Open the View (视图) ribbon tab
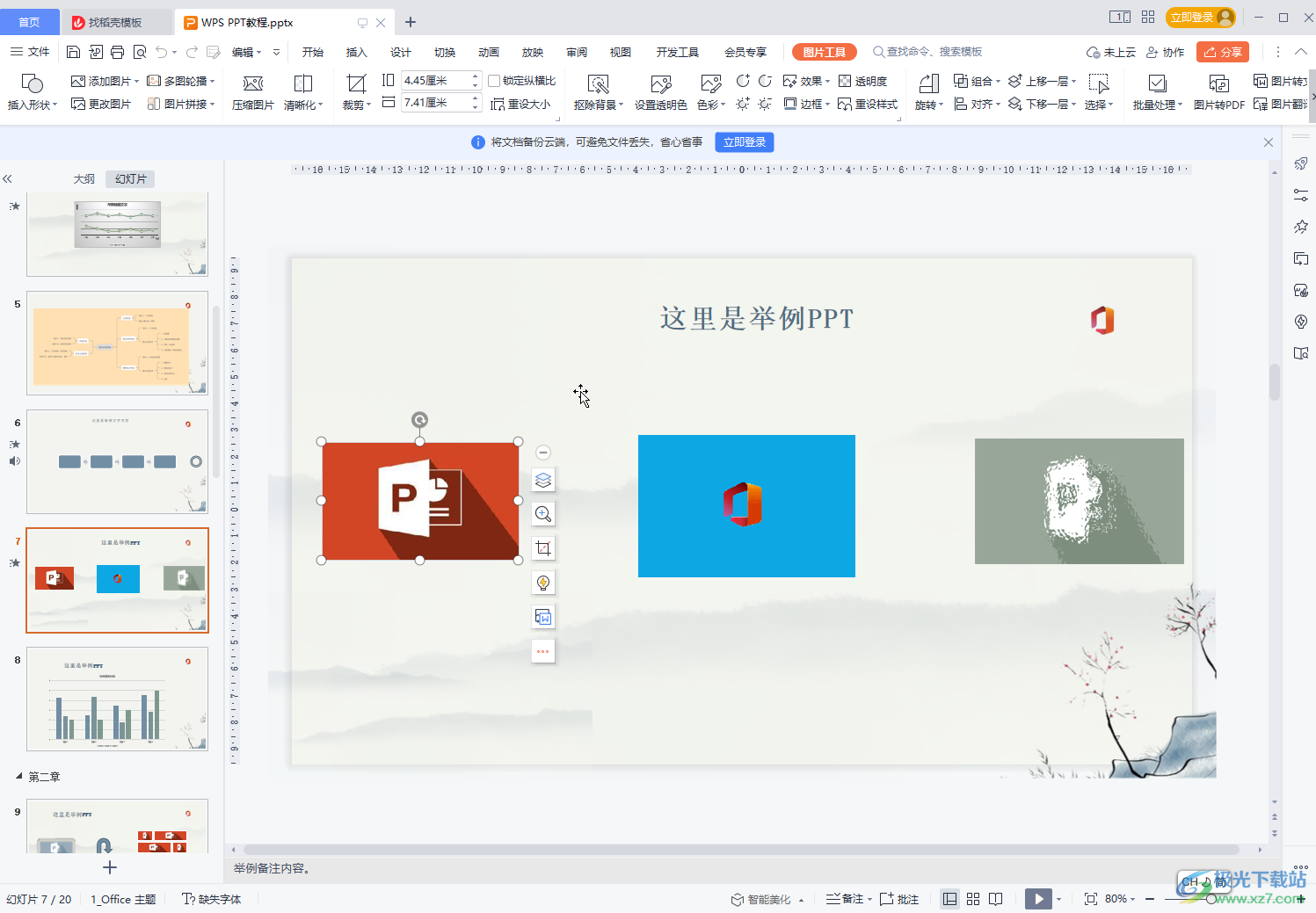The image size is (1316, 913). click(x=621, y=52)
